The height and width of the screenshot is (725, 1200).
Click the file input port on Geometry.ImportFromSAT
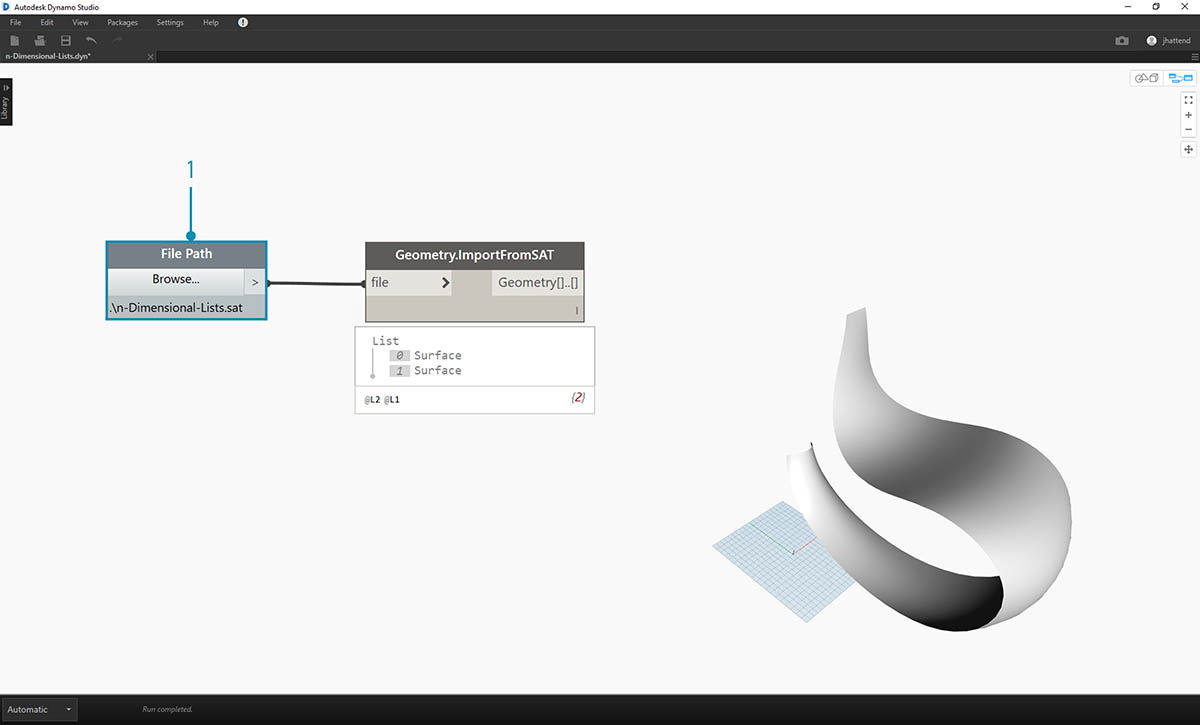click(410, 283)
